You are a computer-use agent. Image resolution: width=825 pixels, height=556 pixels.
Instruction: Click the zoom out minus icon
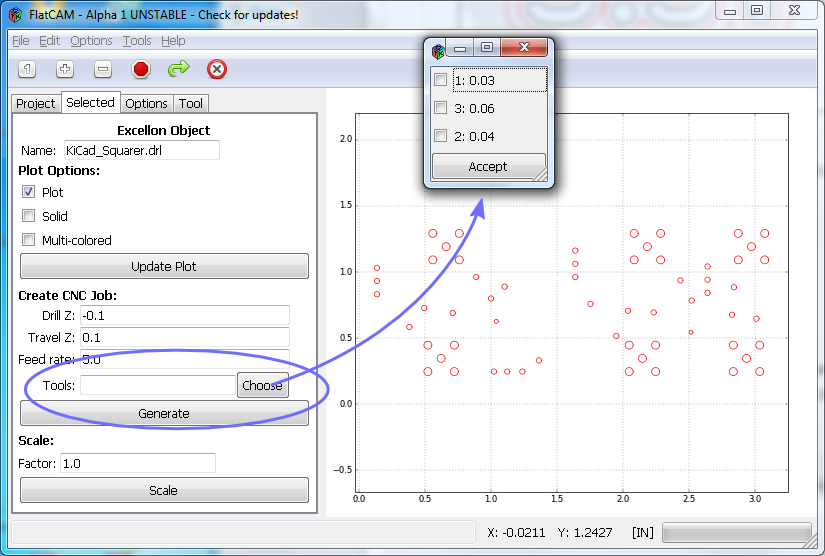[x=103, y=69]
